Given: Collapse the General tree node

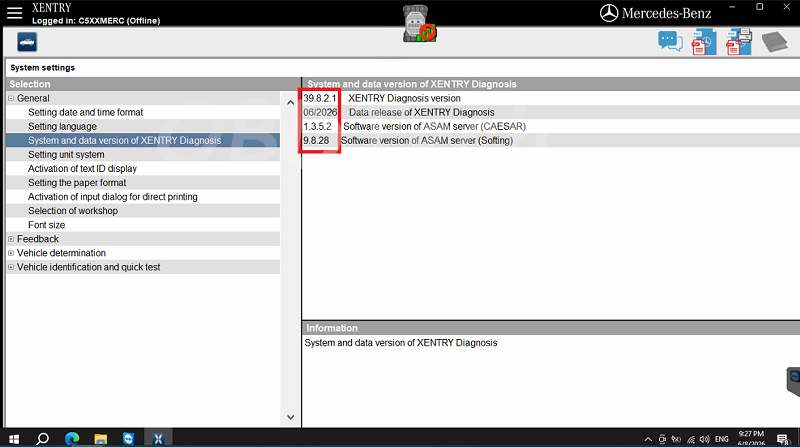Looking at the screenshot, I should (x=11, y=98).
